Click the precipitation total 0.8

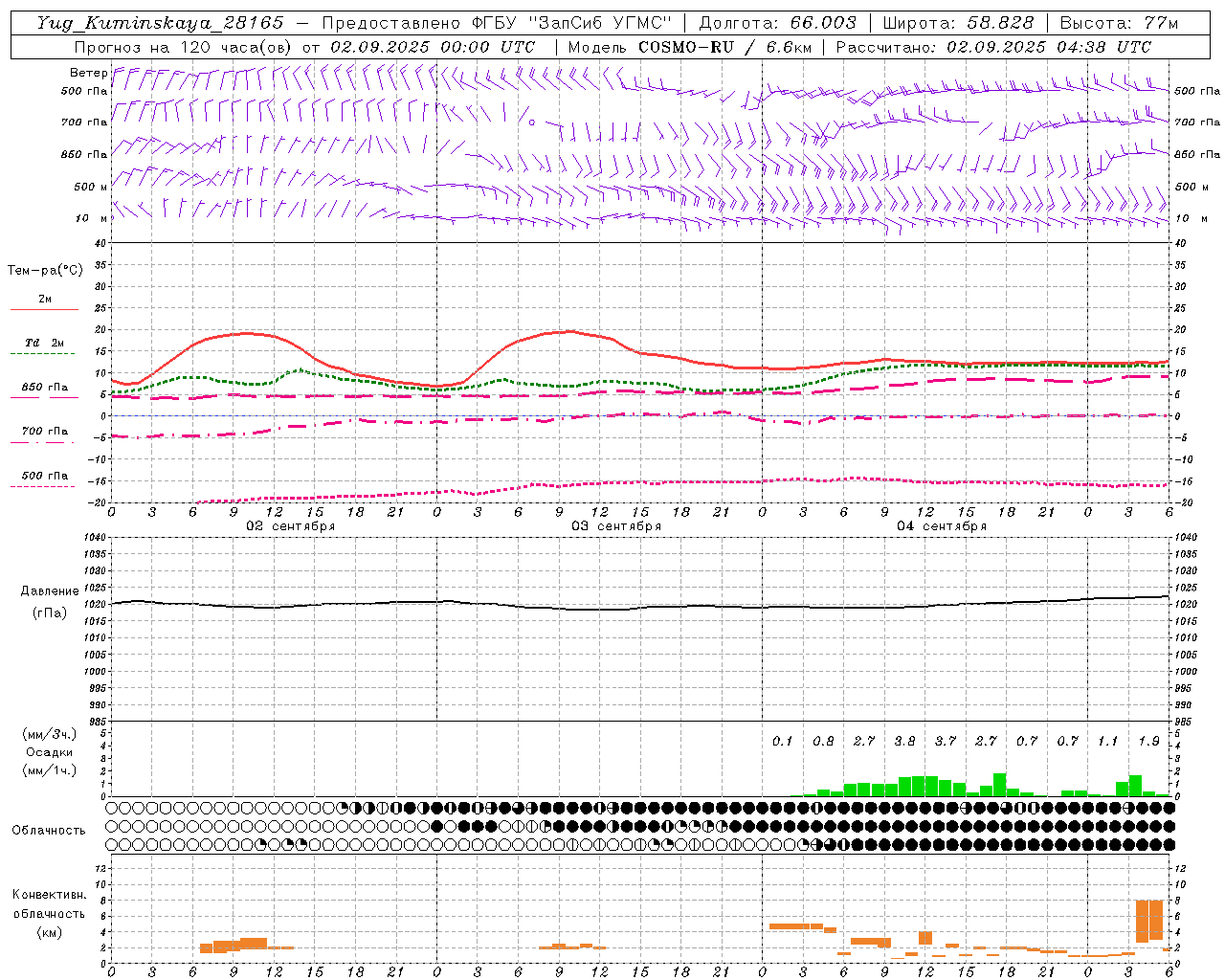pos(823,741)
